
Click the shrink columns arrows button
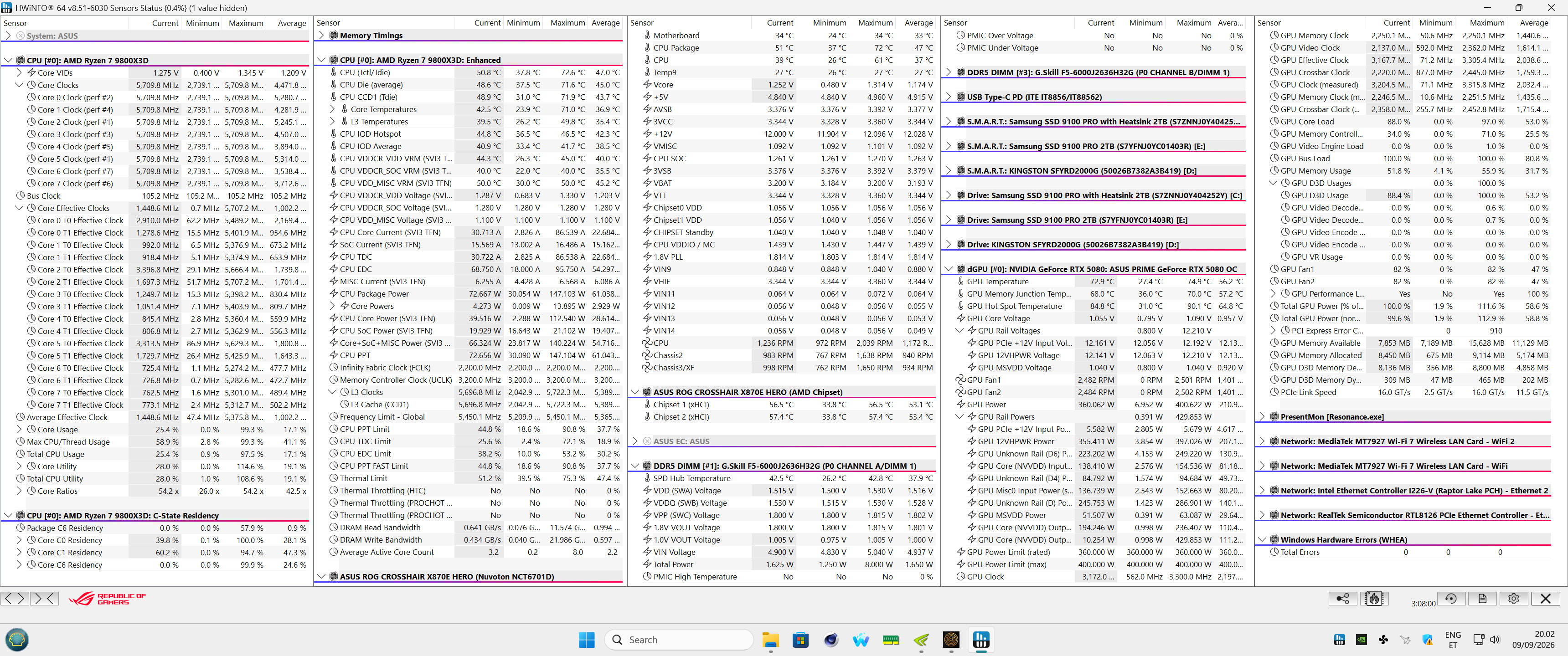[45, 598]
